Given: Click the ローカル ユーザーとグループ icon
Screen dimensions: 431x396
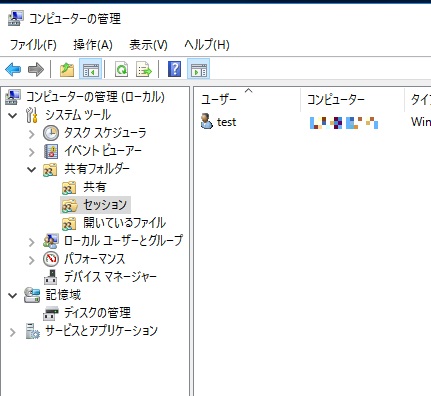Looking at the screenshot, I should (x=51, y=241).
